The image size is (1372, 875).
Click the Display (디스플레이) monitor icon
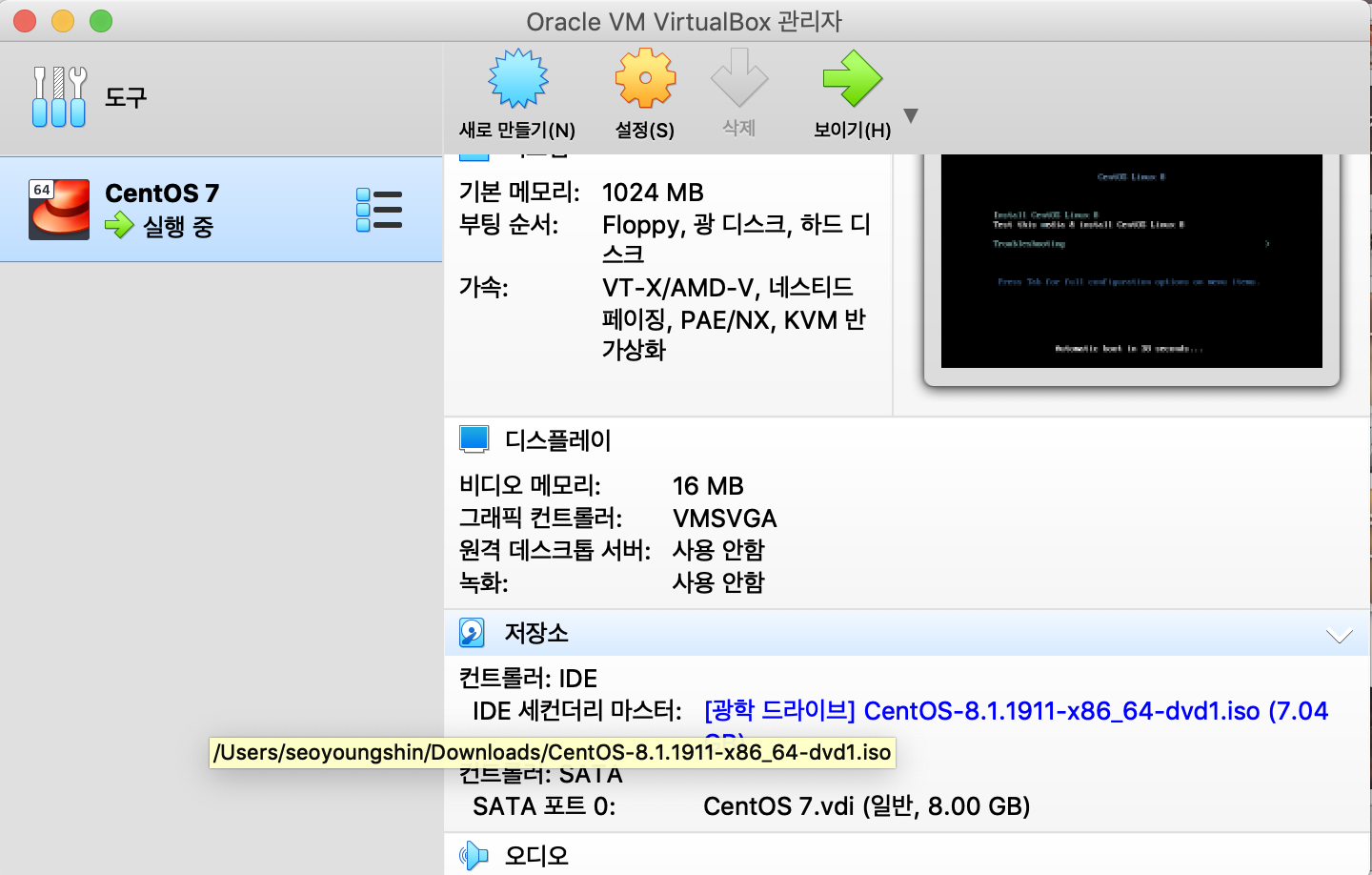tap(474, 439)
